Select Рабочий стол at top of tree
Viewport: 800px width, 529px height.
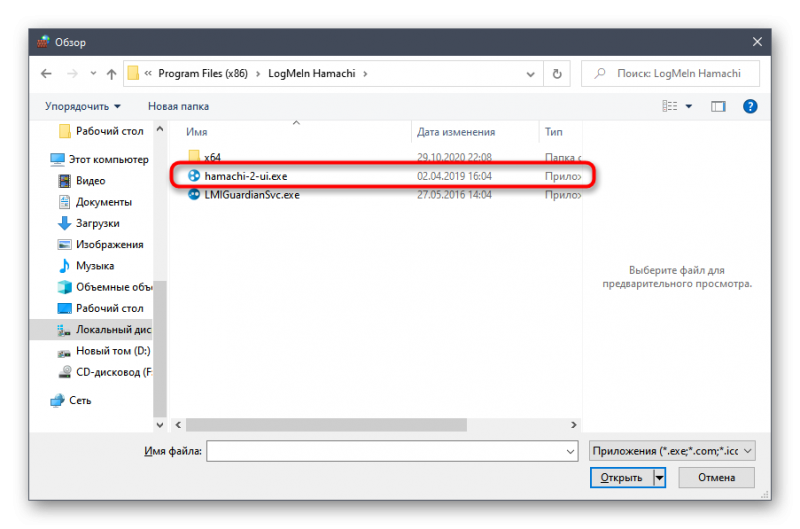101,131
